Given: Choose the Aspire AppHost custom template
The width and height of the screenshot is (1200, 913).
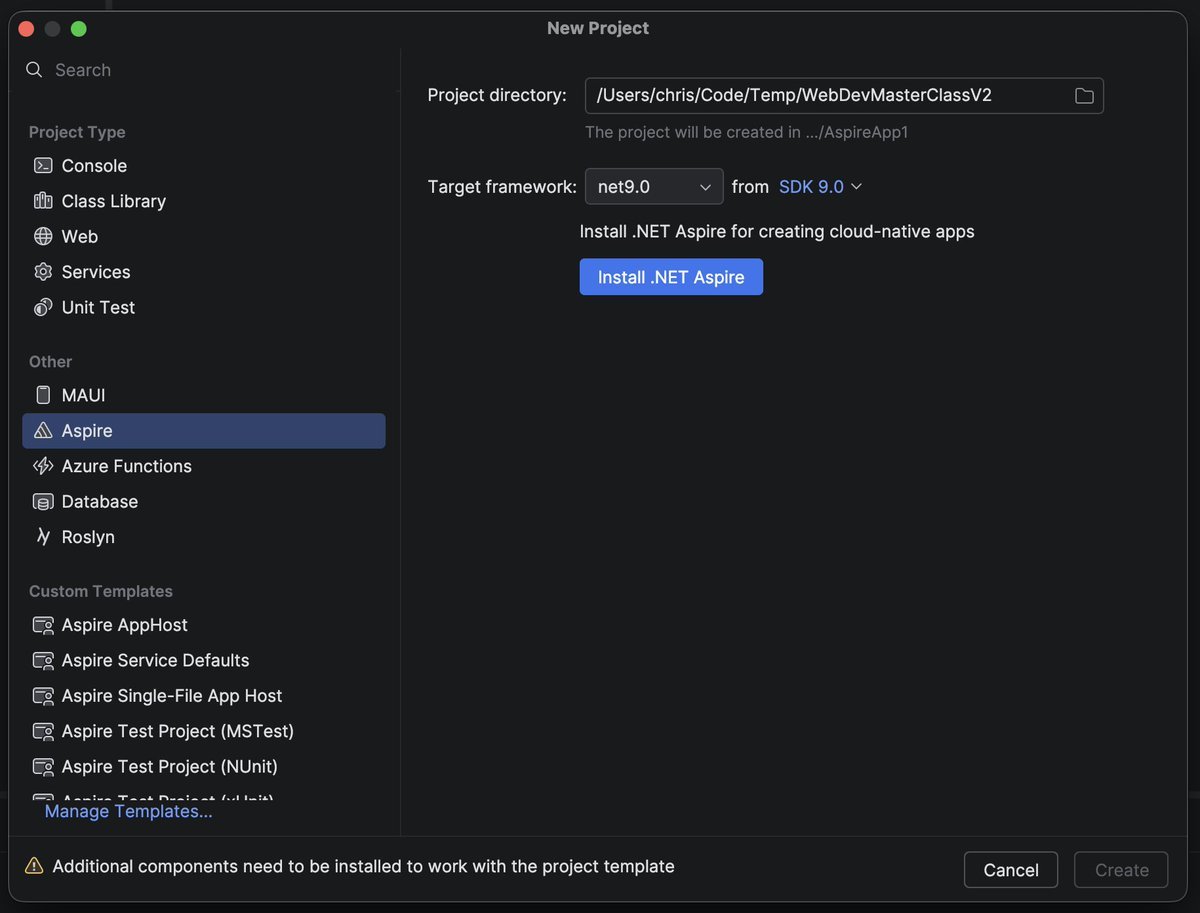Looking at the screenshot, I should [204, 625].
